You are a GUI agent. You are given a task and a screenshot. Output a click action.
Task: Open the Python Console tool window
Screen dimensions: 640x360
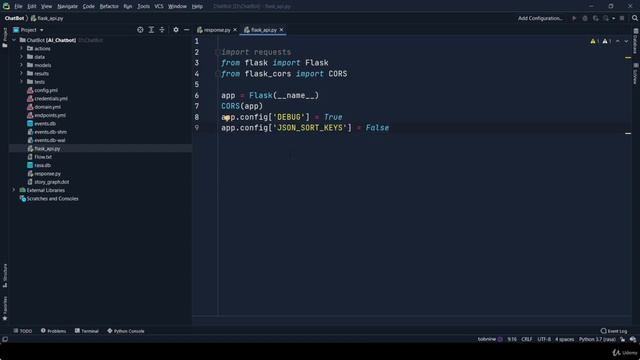[x=126, y=331]
